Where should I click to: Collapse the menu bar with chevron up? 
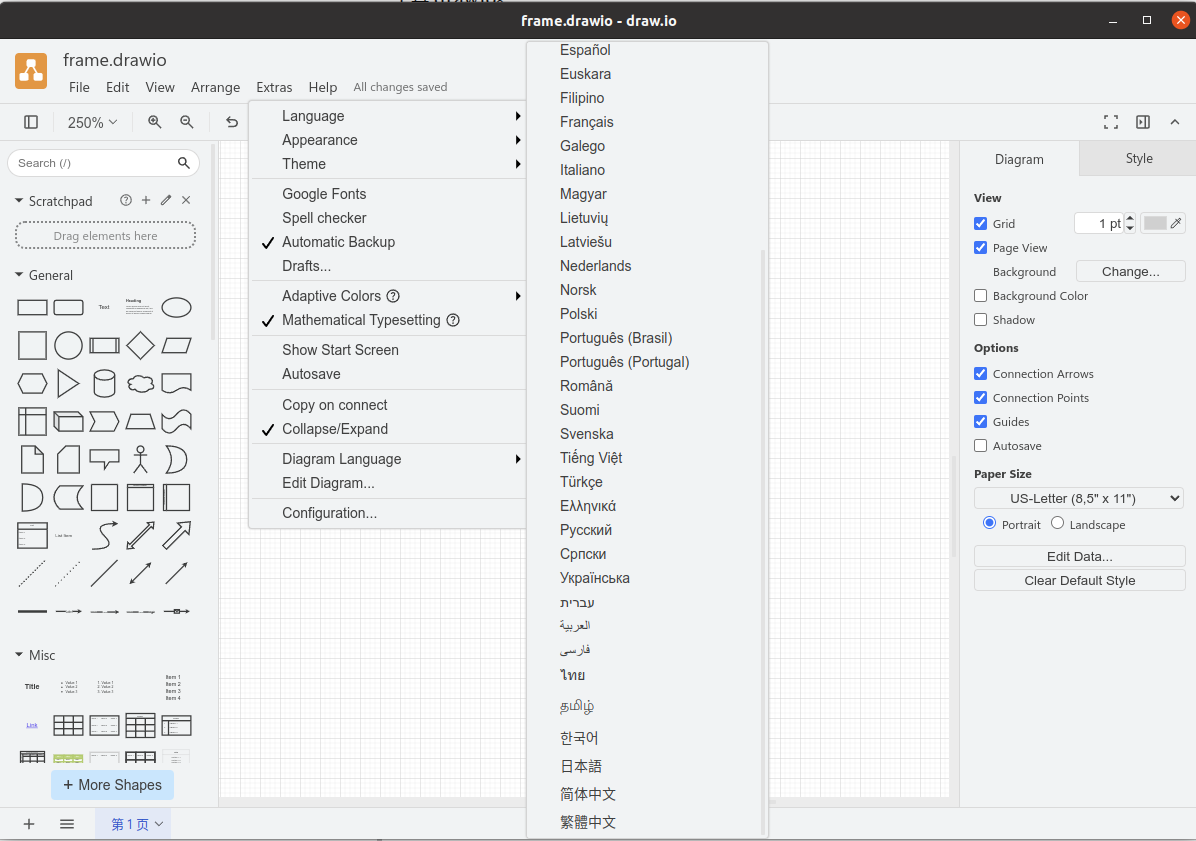pyautogui.click(x=1175, y=122)
